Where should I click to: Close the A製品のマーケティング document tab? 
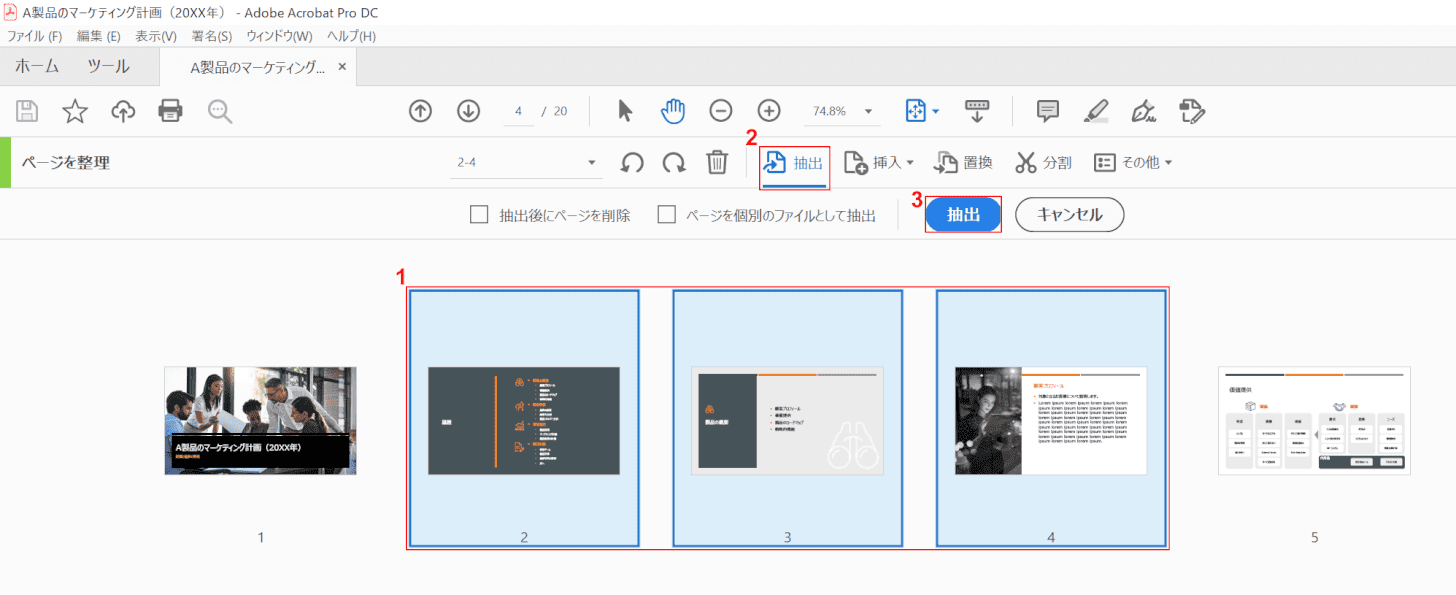342,67
